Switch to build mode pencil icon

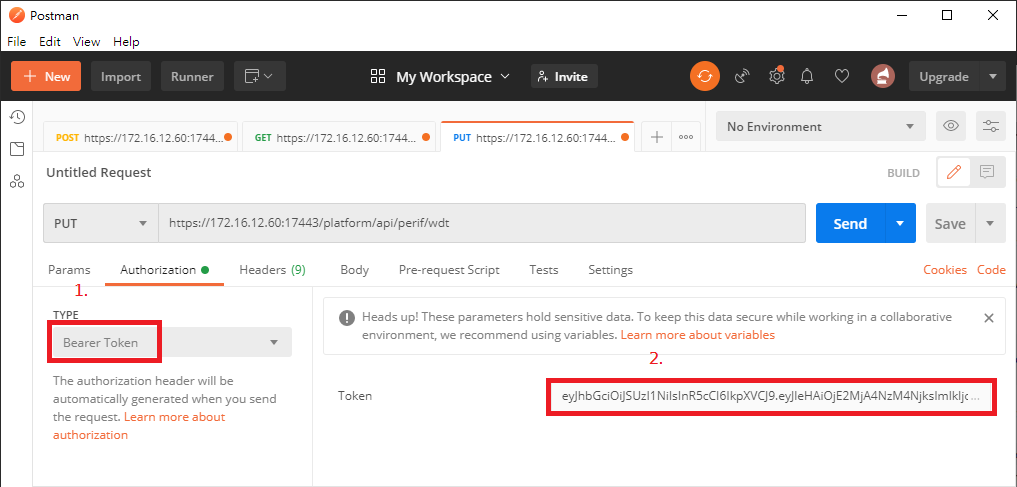(953, 172)
